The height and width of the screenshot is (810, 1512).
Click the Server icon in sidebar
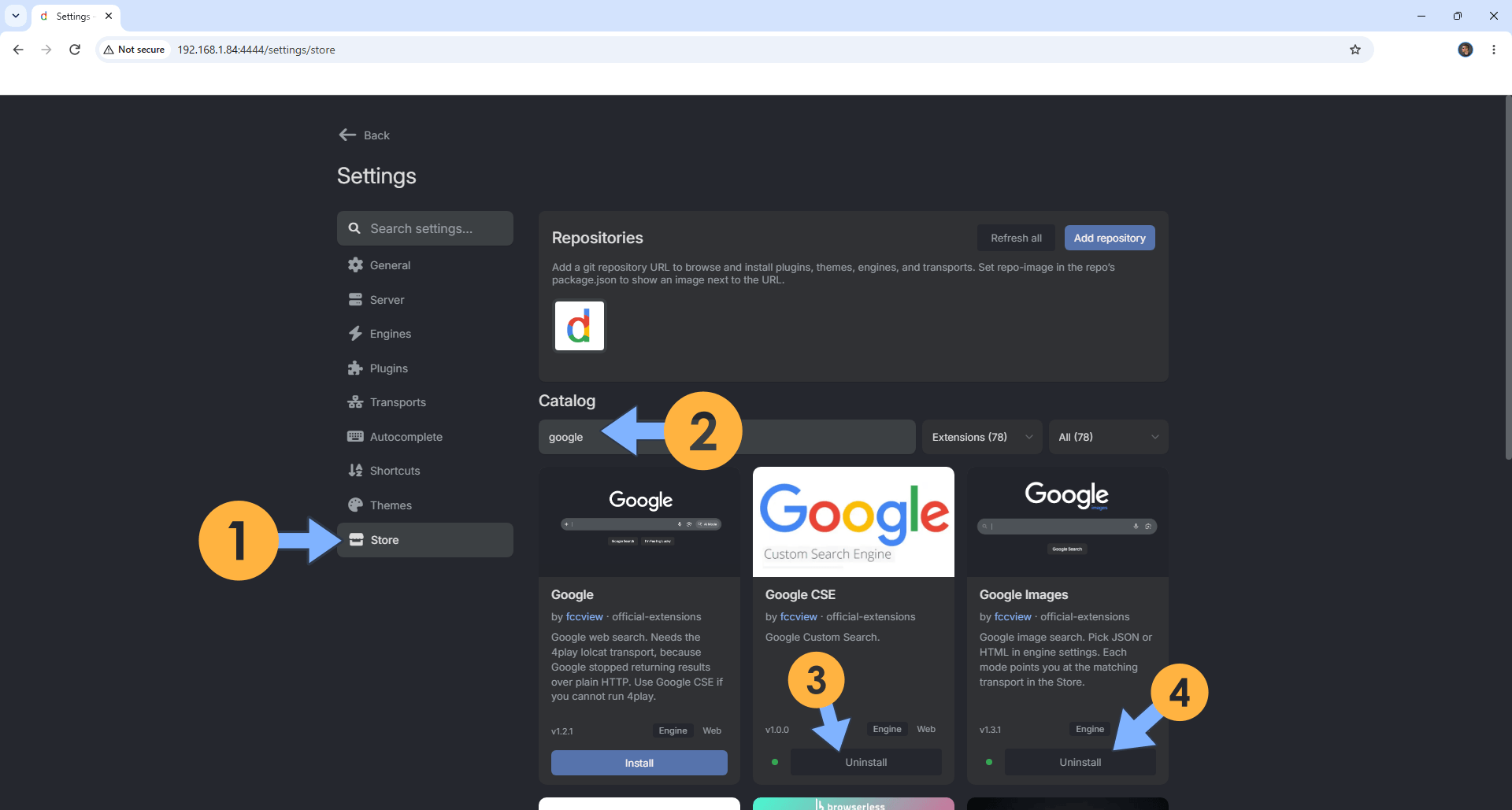point(355,300)
